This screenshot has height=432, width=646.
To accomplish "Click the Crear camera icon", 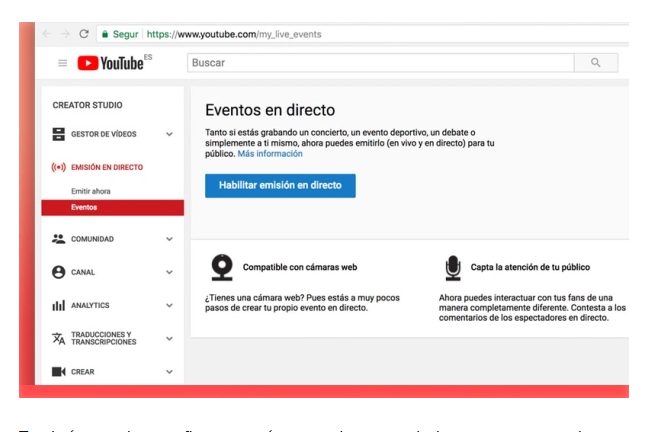I will 58,373.
